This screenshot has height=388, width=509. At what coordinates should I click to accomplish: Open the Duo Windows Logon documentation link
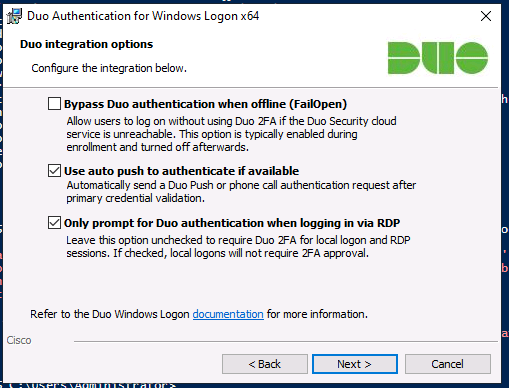pyautogui.click(x=228, y=314)
